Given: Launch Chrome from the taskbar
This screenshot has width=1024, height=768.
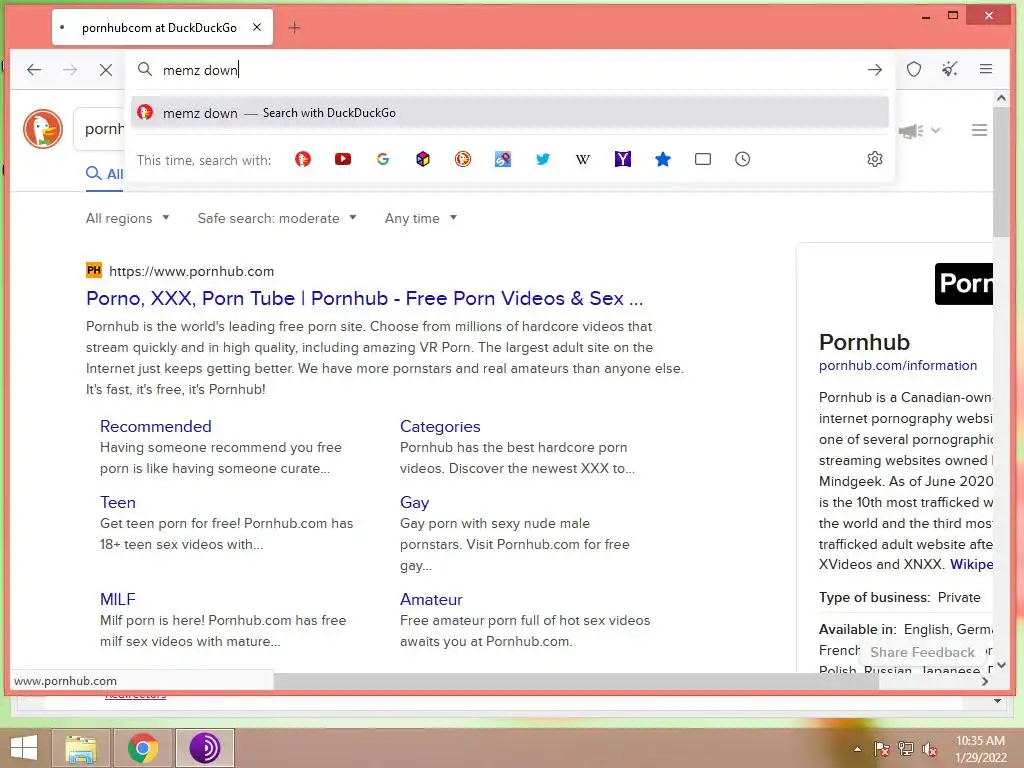Looking at the screenshot, I should click(x=142, y=748).
